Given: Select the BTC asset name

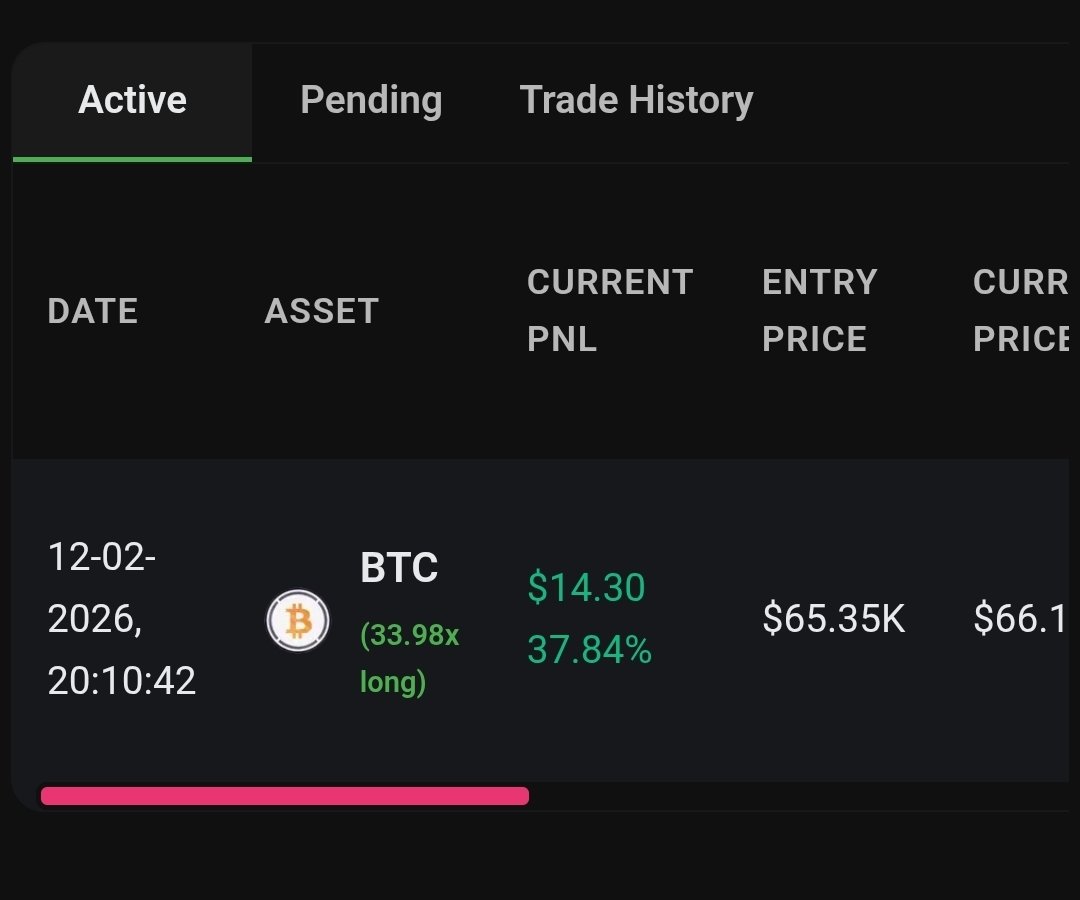Looking at the screenshot, I should (x=399, y=567).
